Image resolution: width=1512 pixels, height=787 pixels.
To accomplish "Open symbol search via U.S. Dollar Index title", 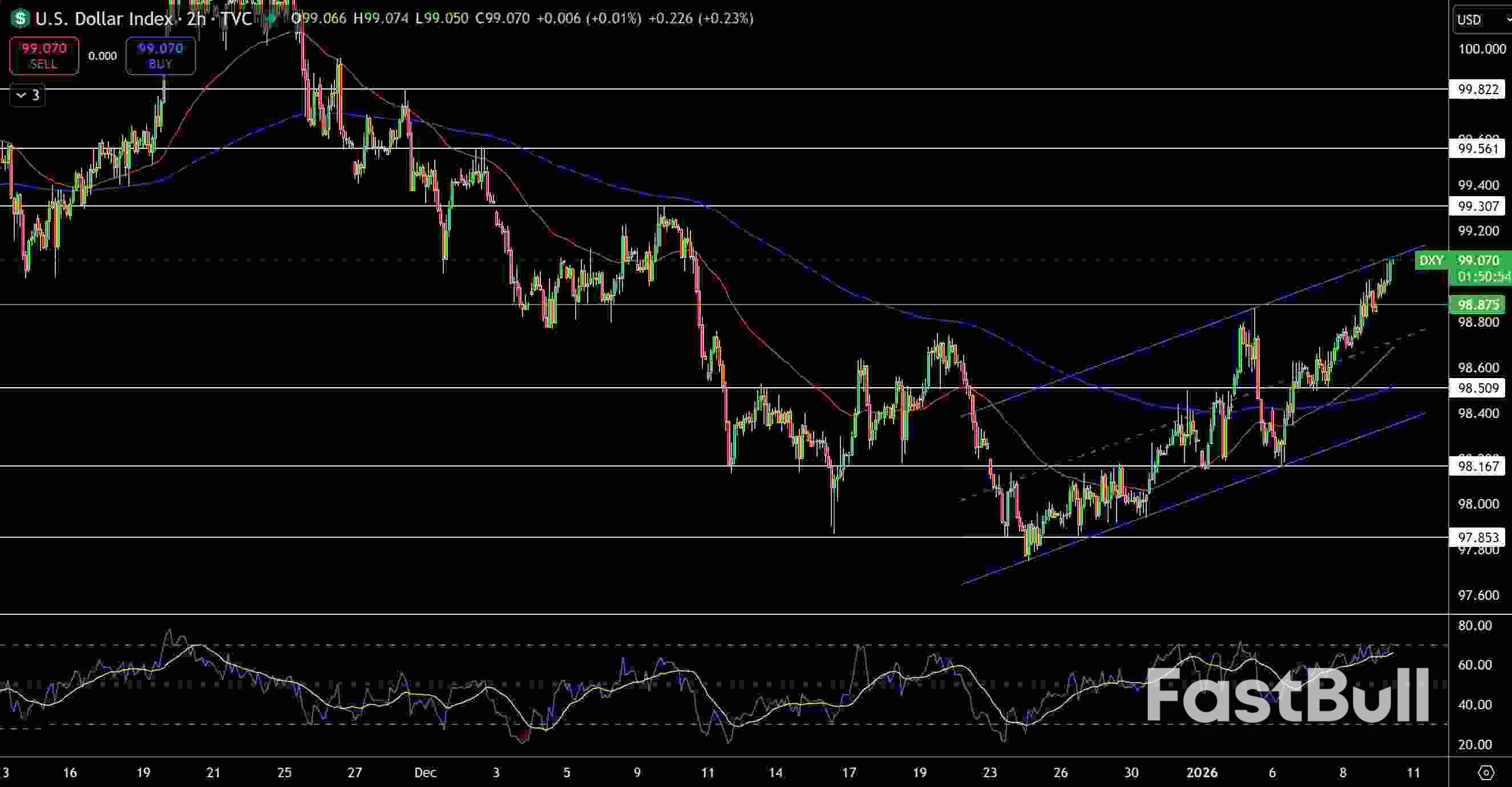I will point(104,19).
